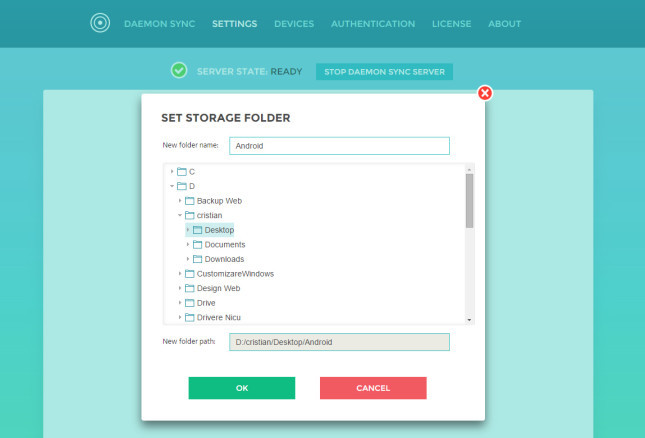Image resolution: width=645 pixels, height=438 pixels.
Task: Collapse the cristian folder node
Action: coord(180,215)
